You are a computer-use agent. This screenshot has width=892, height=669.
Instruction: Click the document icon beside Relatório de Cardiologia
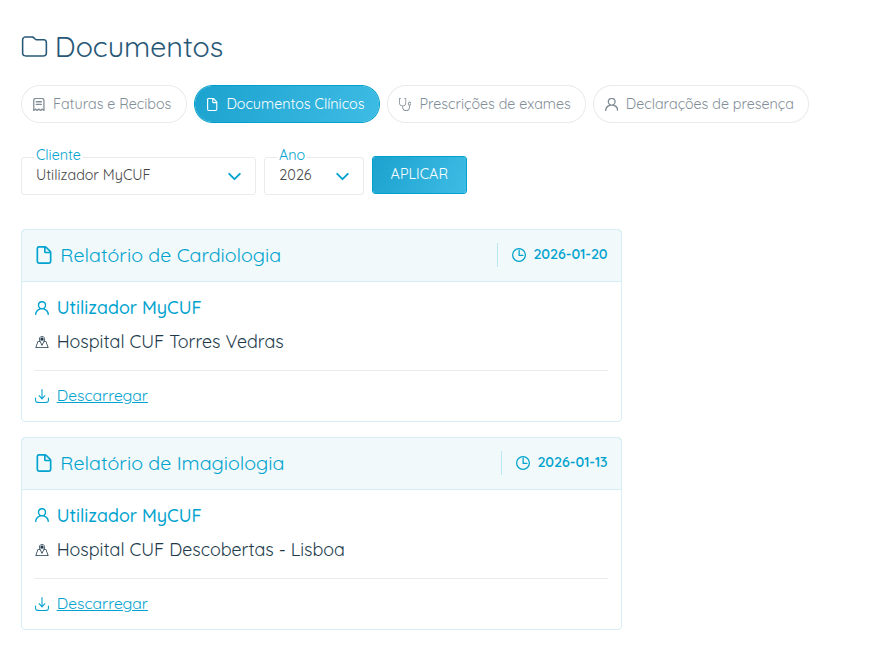(44, 255)
